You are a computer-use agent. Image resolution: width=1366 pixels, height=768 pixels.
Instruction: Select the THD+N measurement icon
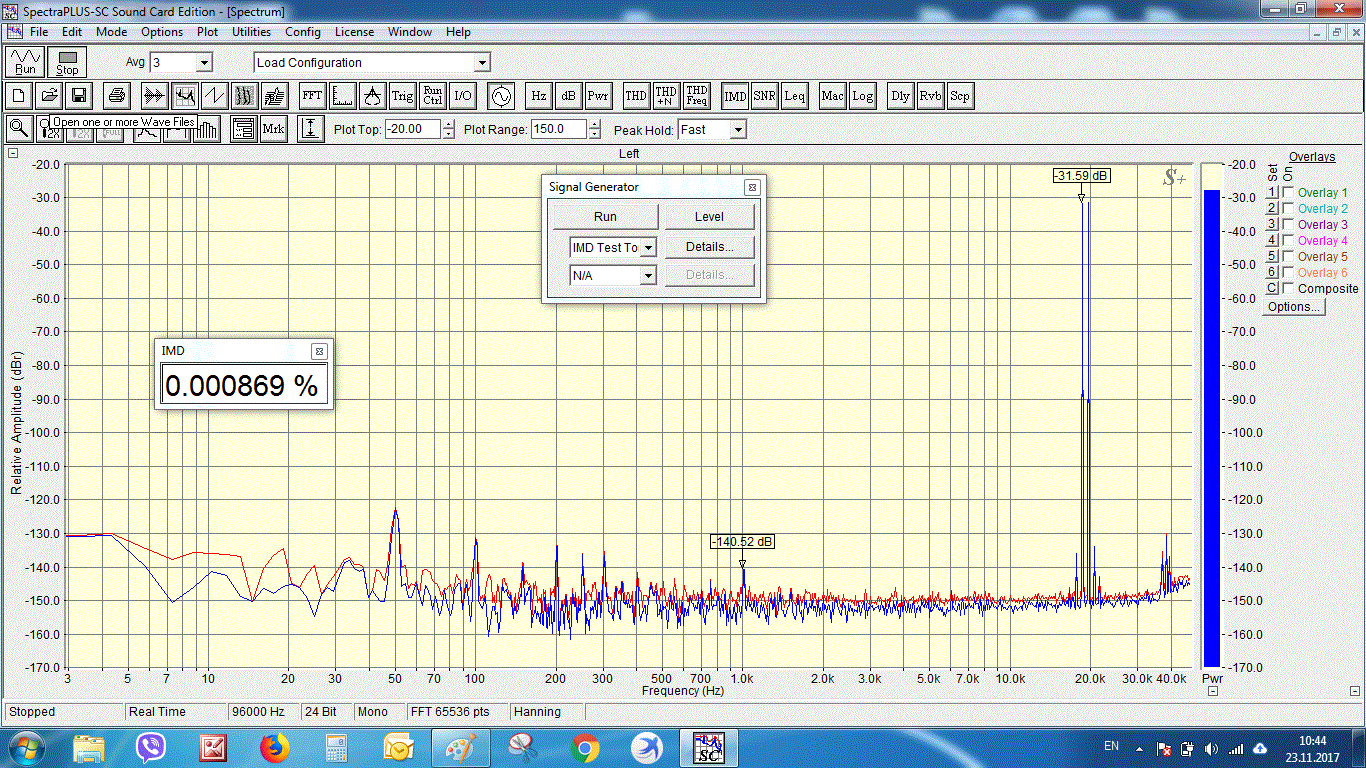click(x=666, y=96)
